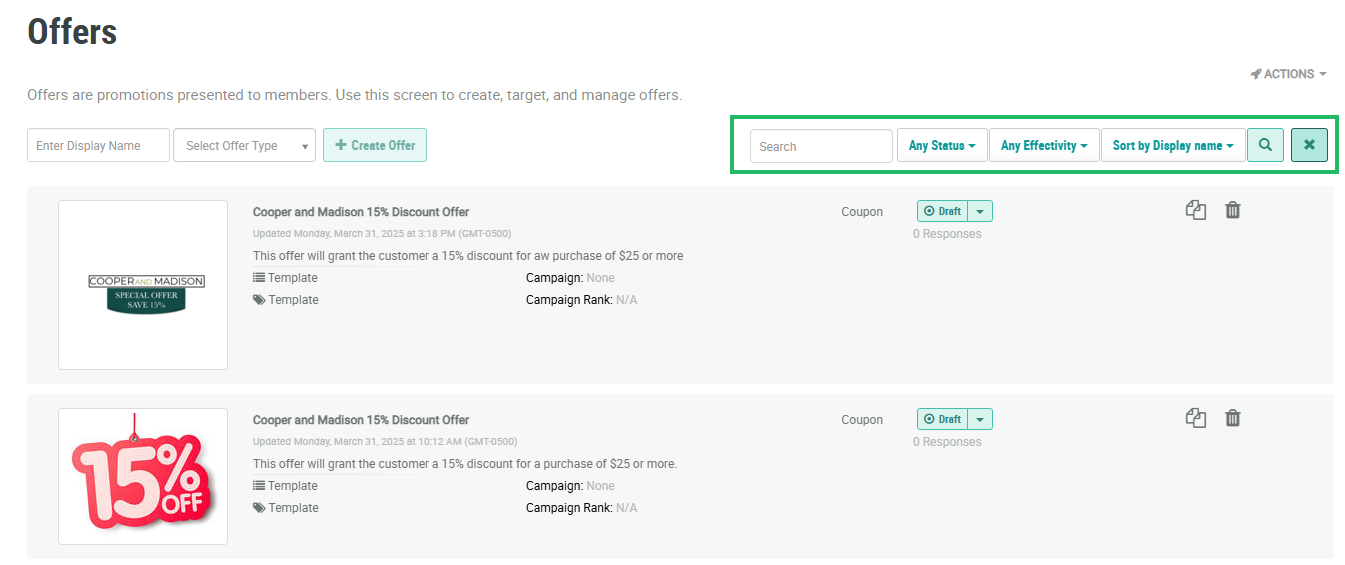Open the Select Offer Type combo box
Screen dimensions: 1345x565
(244, 146)
